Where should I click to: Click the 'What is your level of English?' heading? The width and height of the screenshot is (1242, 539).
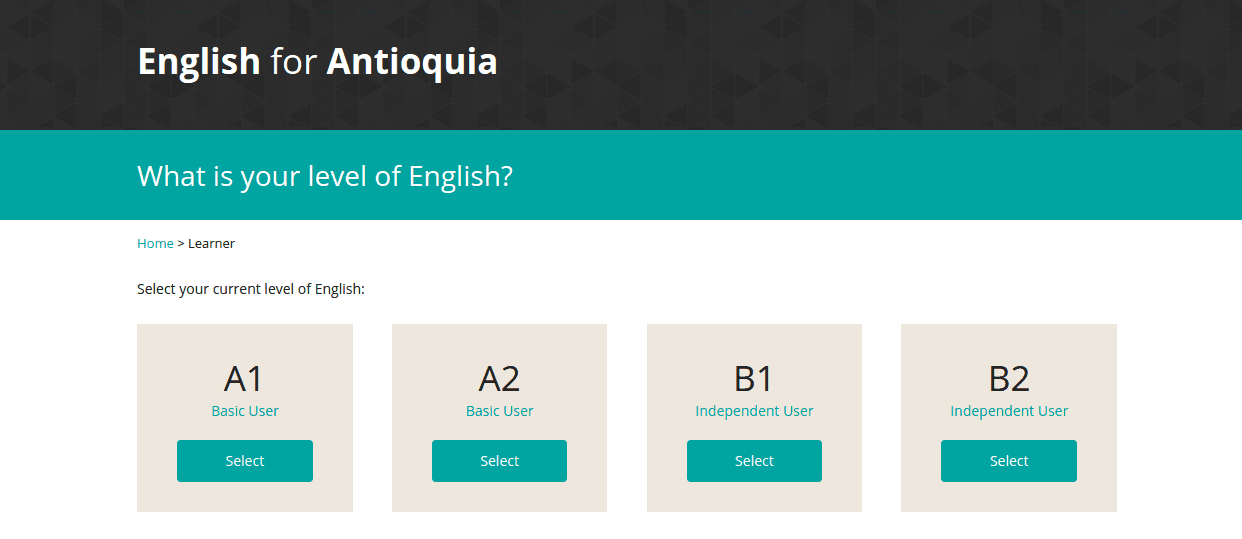click(x=325, y=176)
